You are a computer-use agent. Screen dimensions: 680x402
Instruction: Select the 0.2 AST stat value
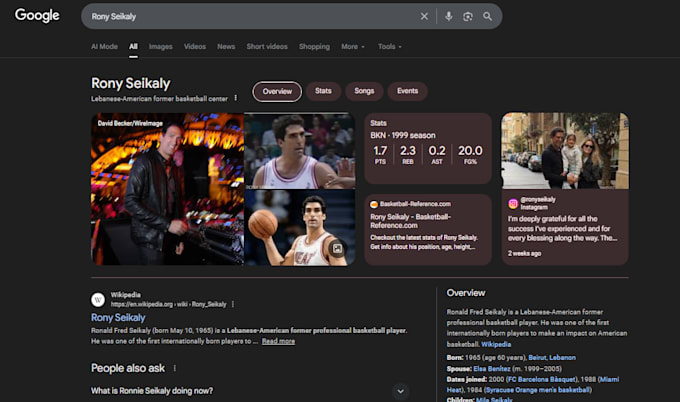pyautogui.click(x=437, y=150)
